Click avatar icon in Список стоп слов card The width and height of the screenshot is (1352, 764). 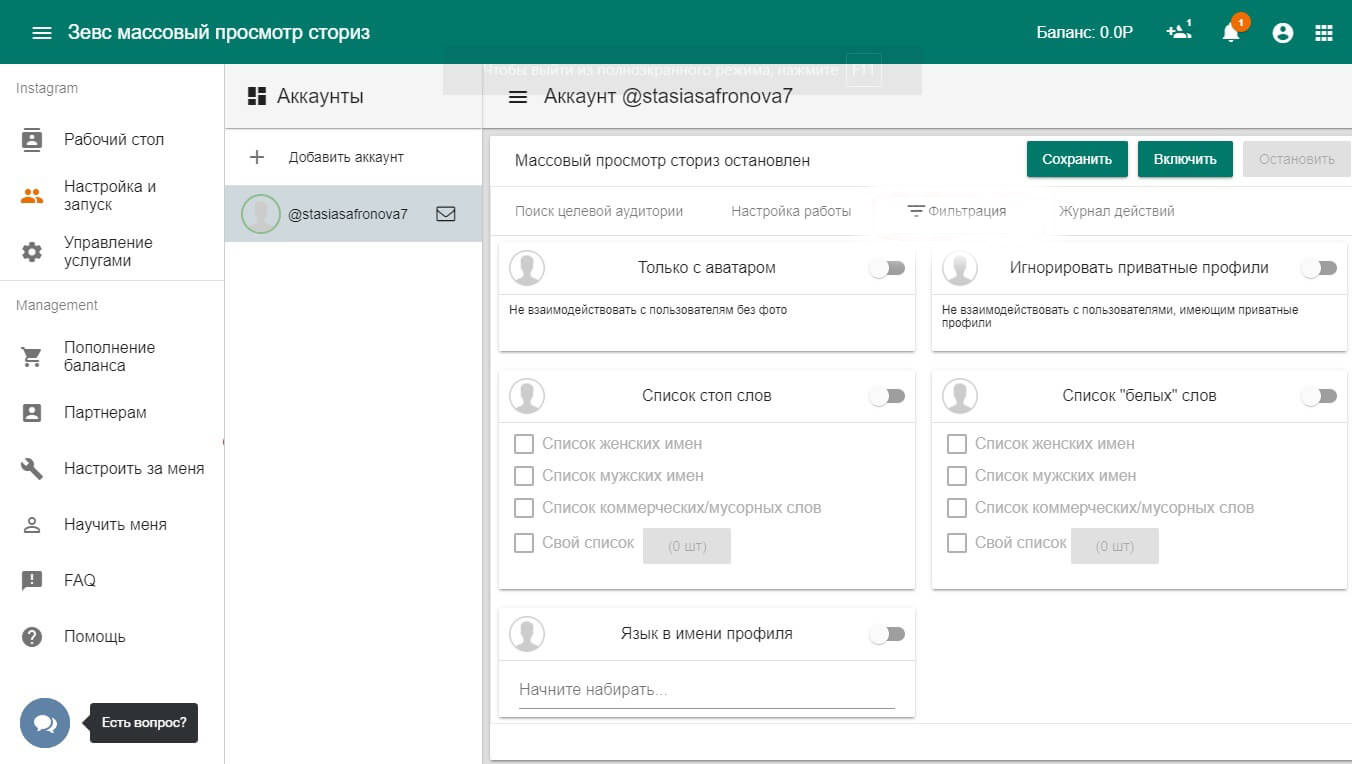point(527,396)
